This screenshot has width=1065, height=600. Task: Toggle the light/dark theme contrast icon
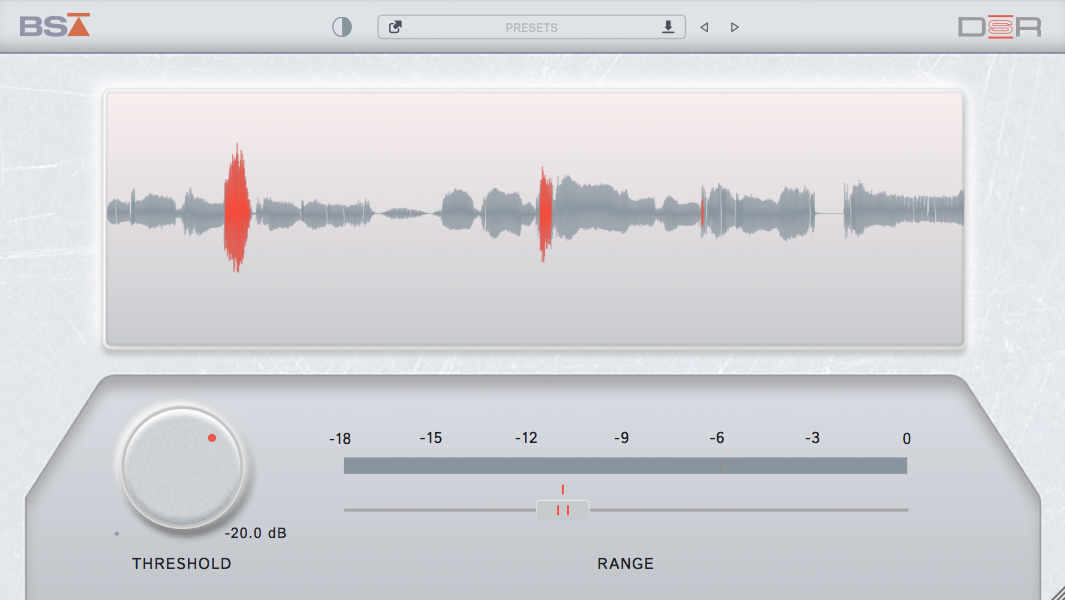tap(342, 27)
